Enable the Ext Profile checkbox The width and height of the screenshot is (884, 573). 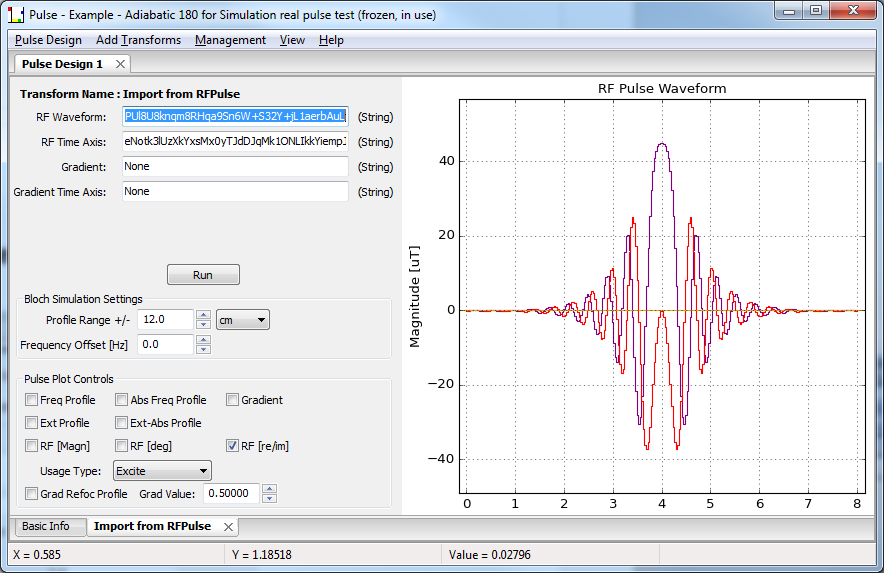click(32, 422)
